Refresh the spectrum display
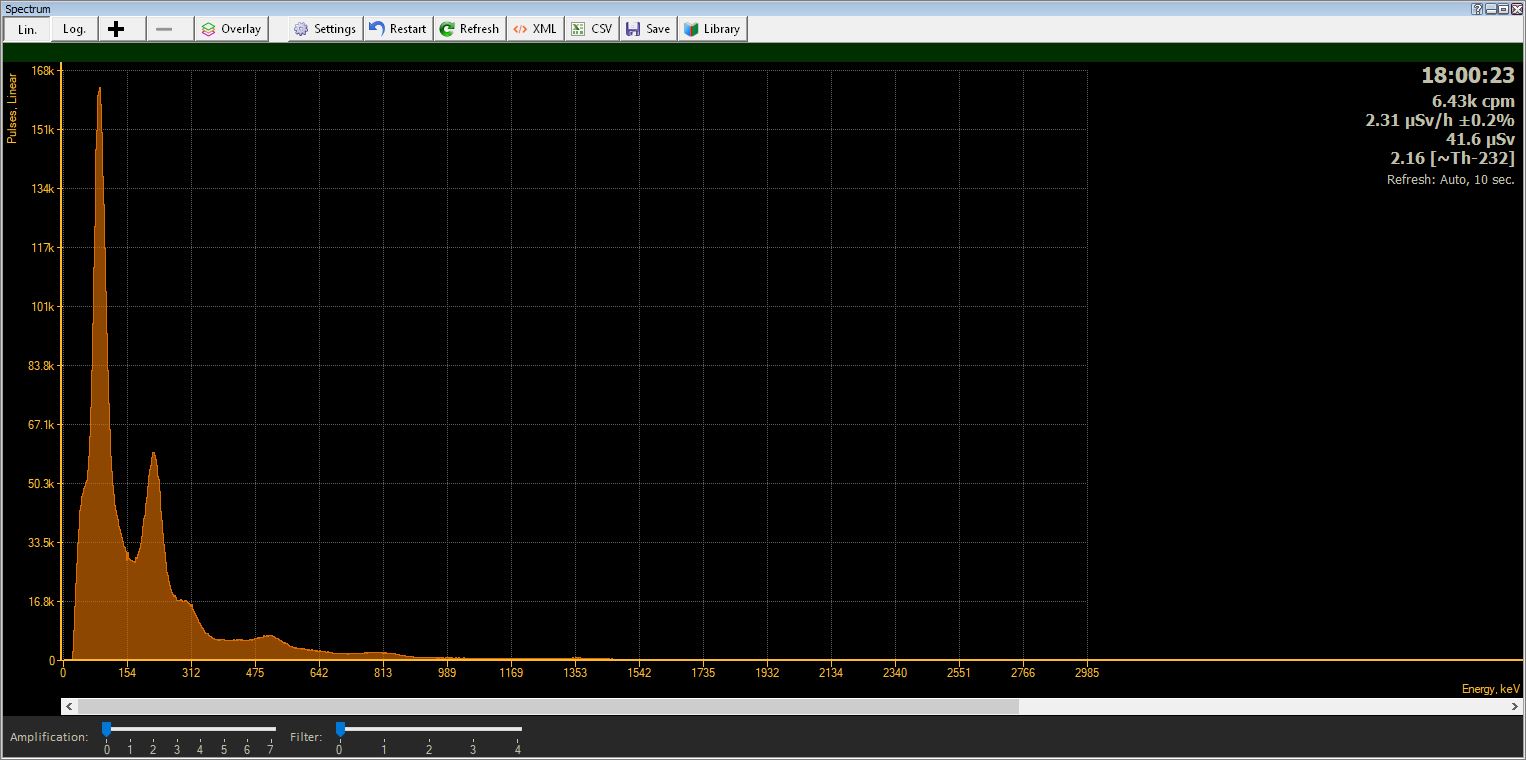 [469, 29]
